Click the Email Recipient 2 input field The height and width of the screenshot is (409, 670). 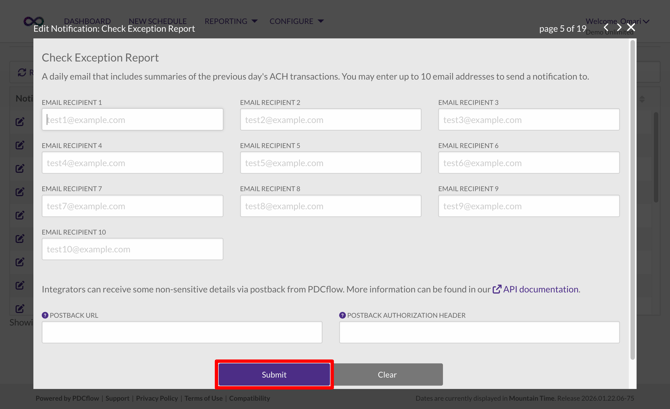[331, 120]
